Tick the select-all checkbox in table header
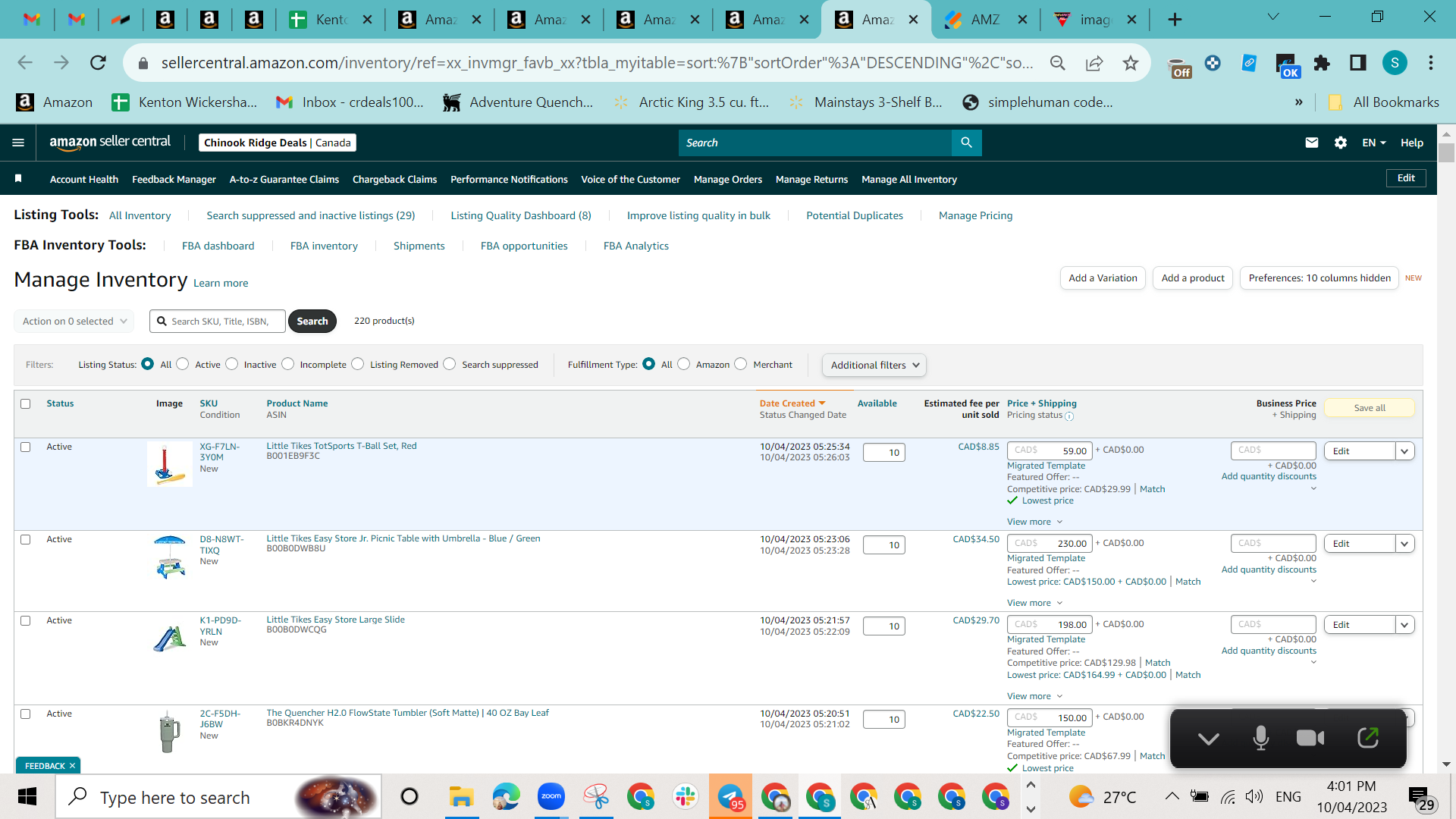This screenshot has width=1456, height=819. pyautogui.click(x=26, y=403)
